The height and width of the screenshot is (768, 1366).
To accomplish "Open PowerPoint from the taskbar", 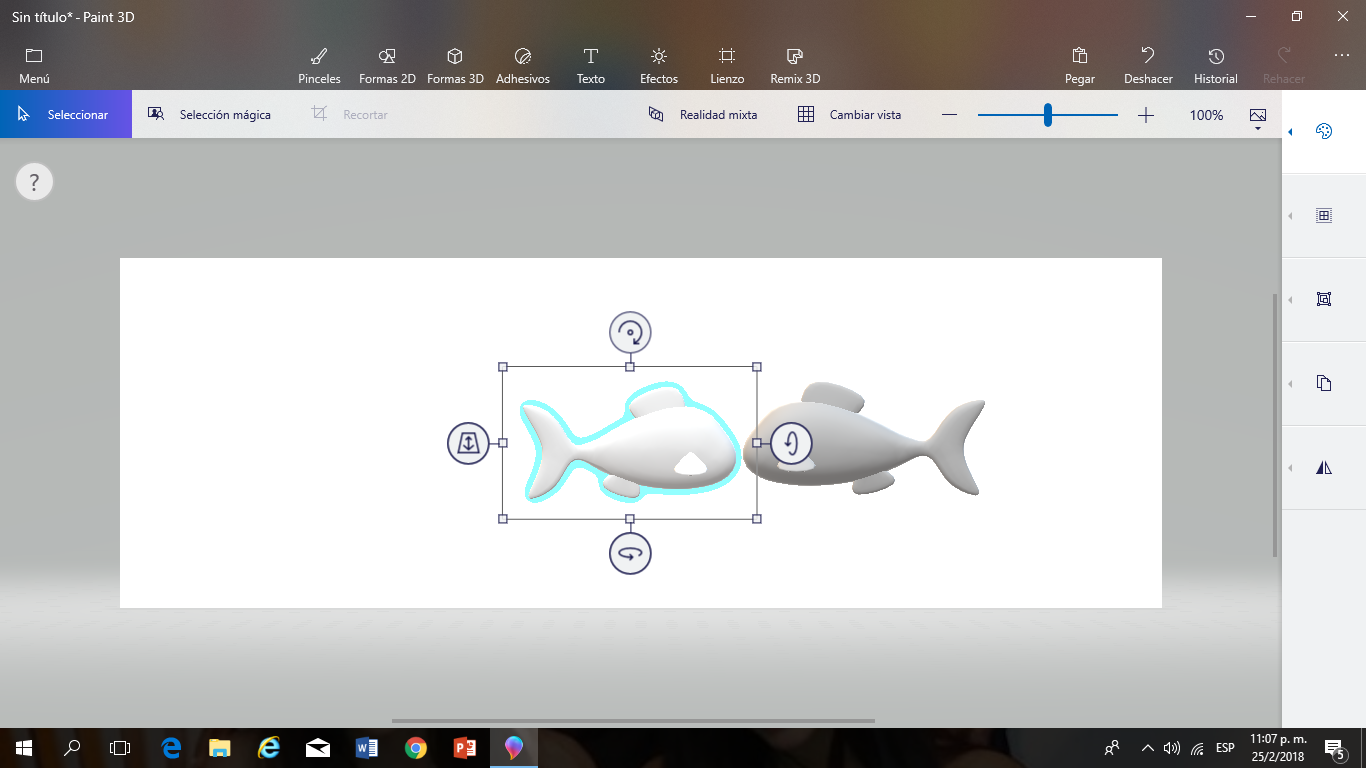I will [465, 748].
